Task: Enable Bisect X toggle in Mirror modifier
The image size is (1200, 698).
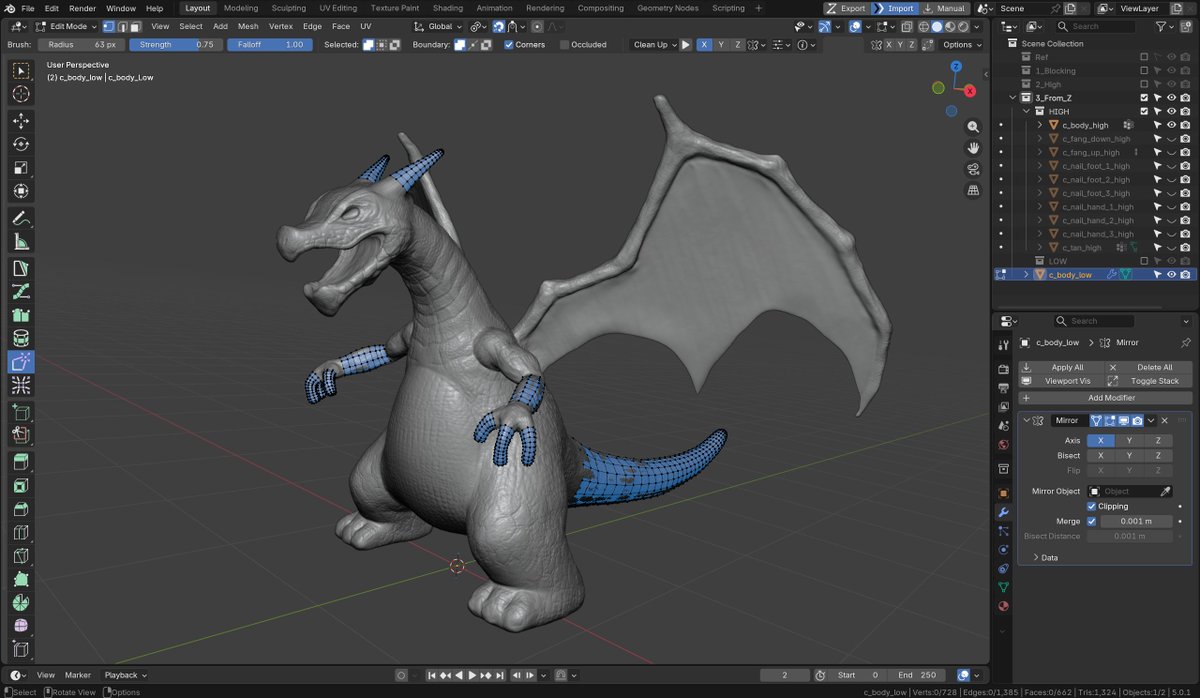Action: (1101, 455)
